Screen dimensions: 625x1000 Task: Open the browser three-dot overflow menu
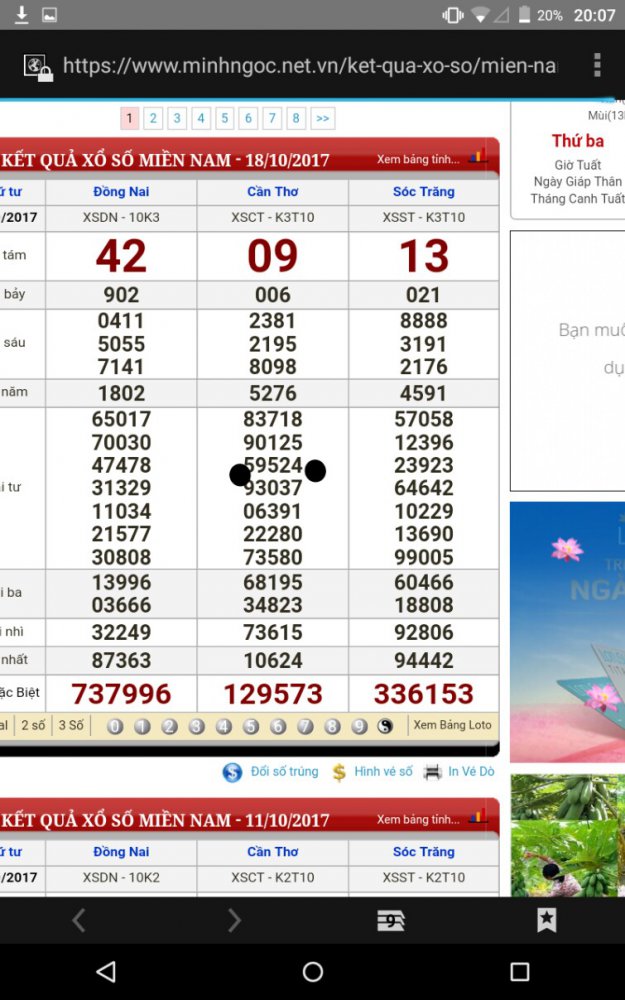[x=597, y=66]
